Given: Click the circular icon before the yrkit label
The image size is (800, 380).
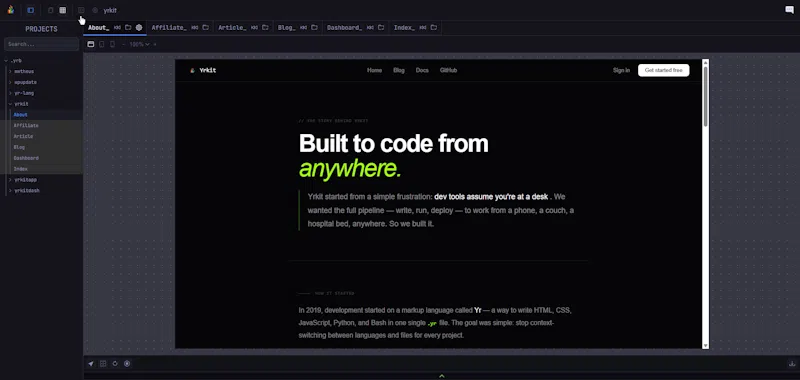Looking at the screenshot, I should (95, 10).
